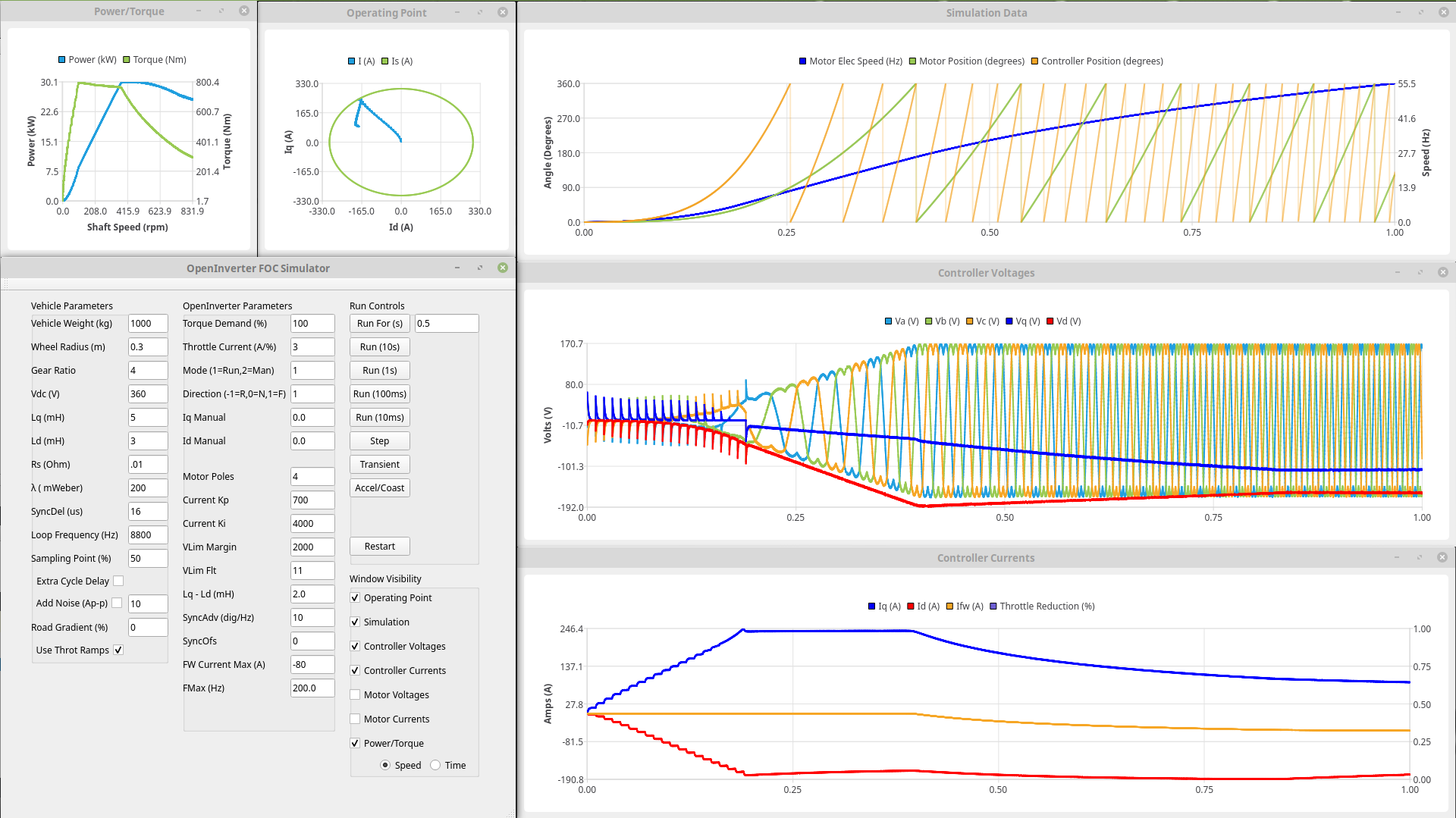Uncheck the Use Throt Ramps checkbox
This screenshot has height=818, width=1456.
point(118,650)
